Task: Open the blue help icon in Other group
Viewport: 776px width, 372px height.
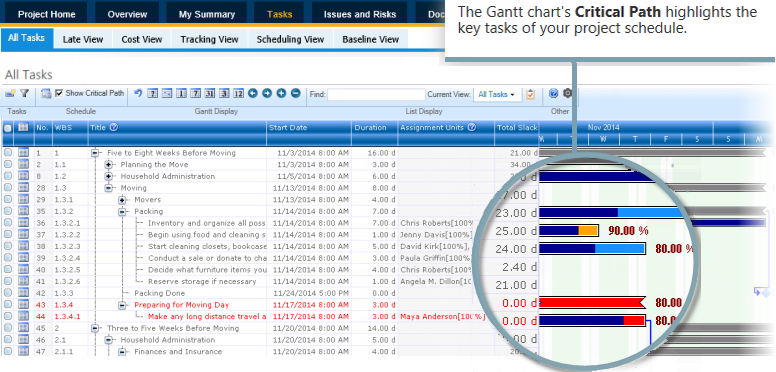Action: [x=553, y=93]
